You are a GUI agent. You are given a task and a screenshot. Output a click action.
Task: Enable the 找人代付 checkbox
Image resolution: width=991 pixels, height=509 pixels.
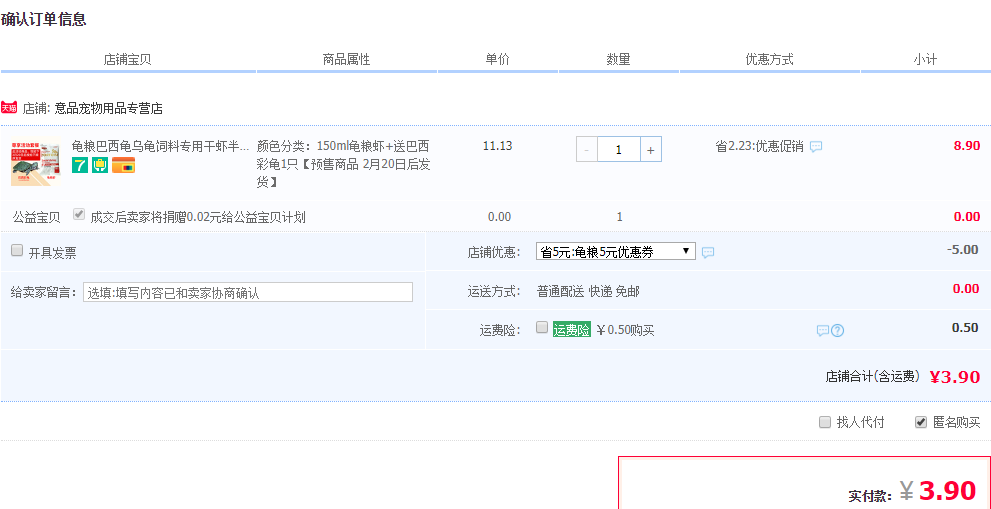click(825, 422)
